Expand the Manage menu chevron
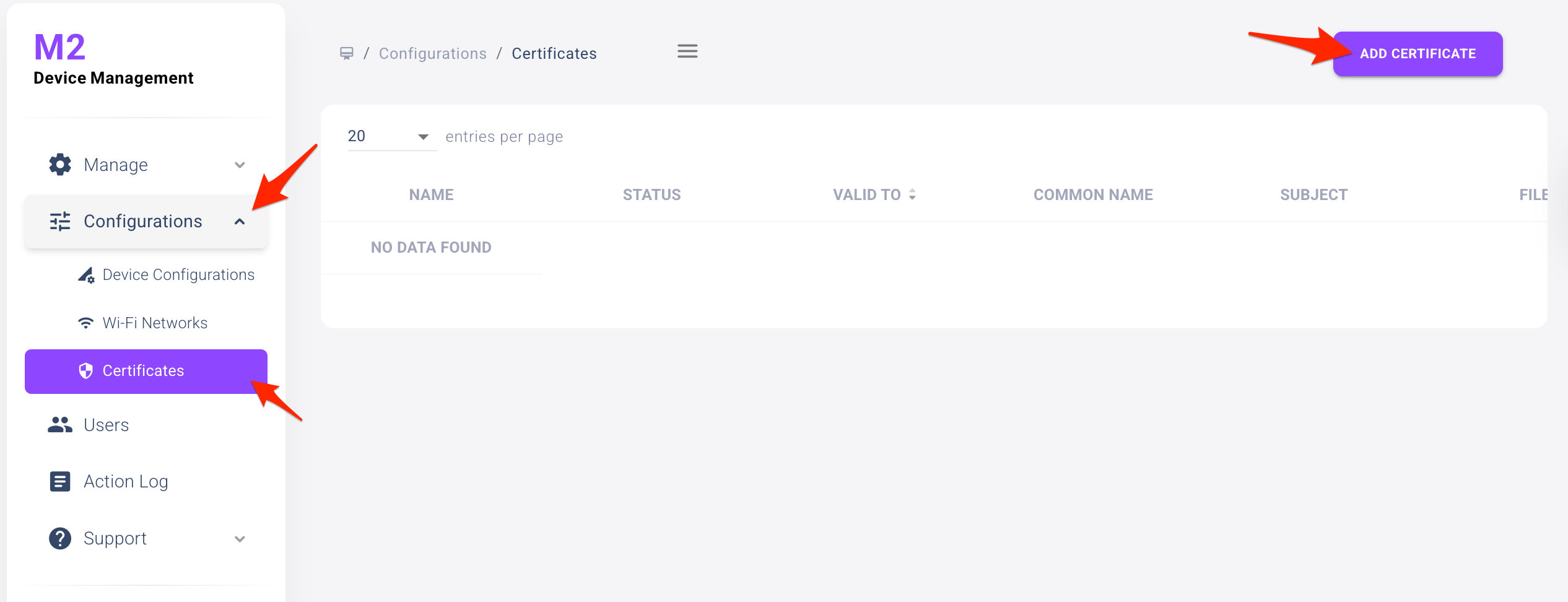This screenshot has width=1568, height=602. (240, 165)
